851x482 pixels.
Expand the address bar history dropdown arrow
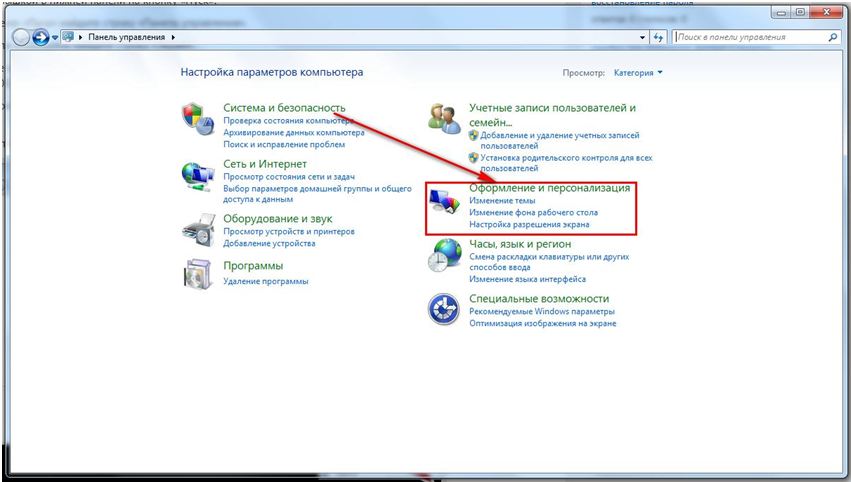pos(642,37)
